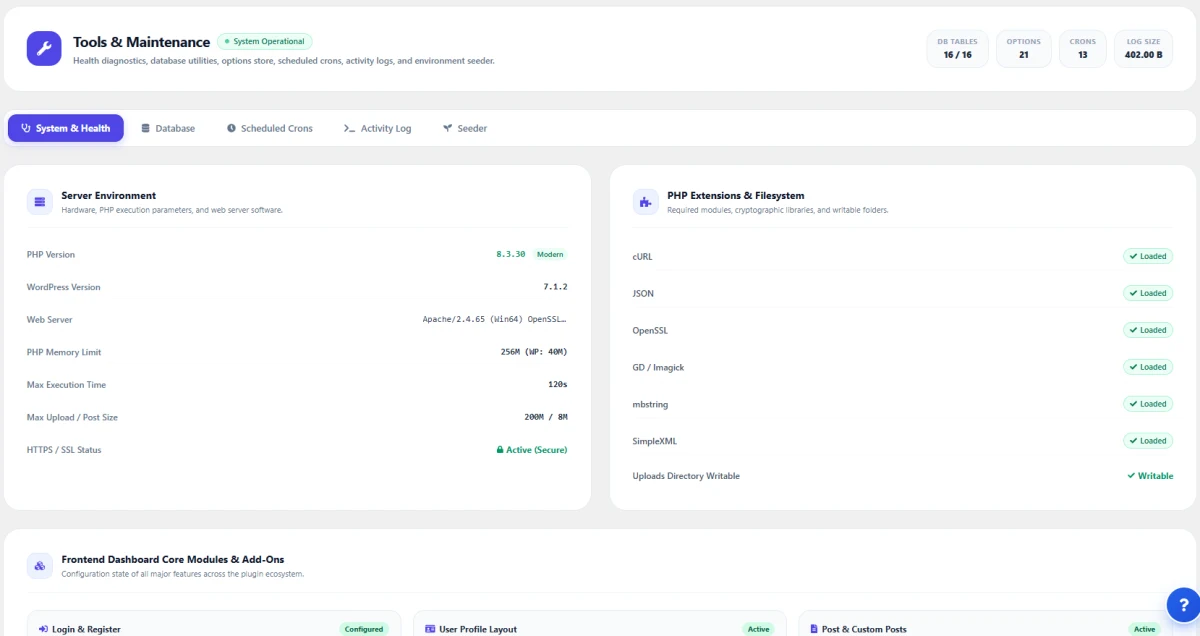Open the Database tab

coord(168,128)
